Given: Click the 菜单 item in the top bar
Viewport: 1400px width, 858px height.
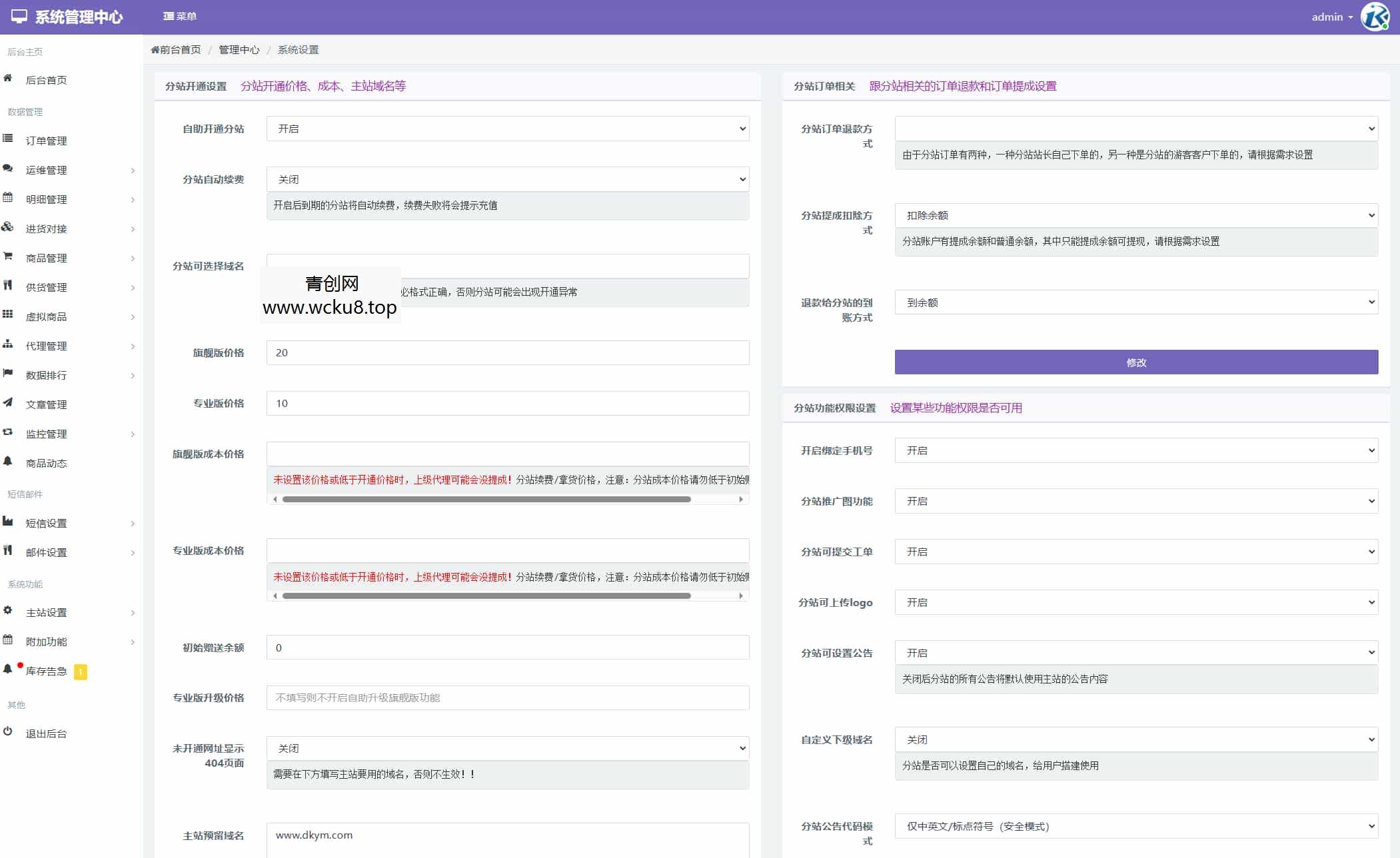Looking at the screenshot, I should 181,16.
